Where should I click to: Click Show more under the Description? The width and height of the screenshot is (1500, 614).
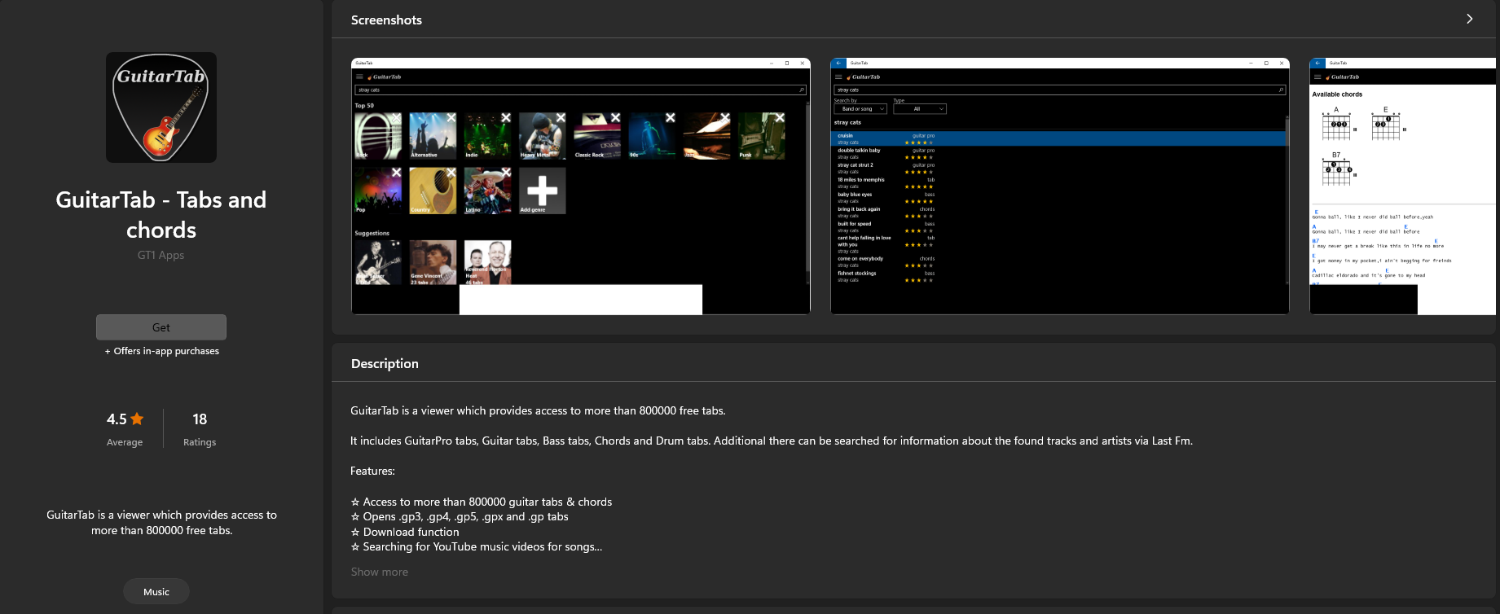379,572
